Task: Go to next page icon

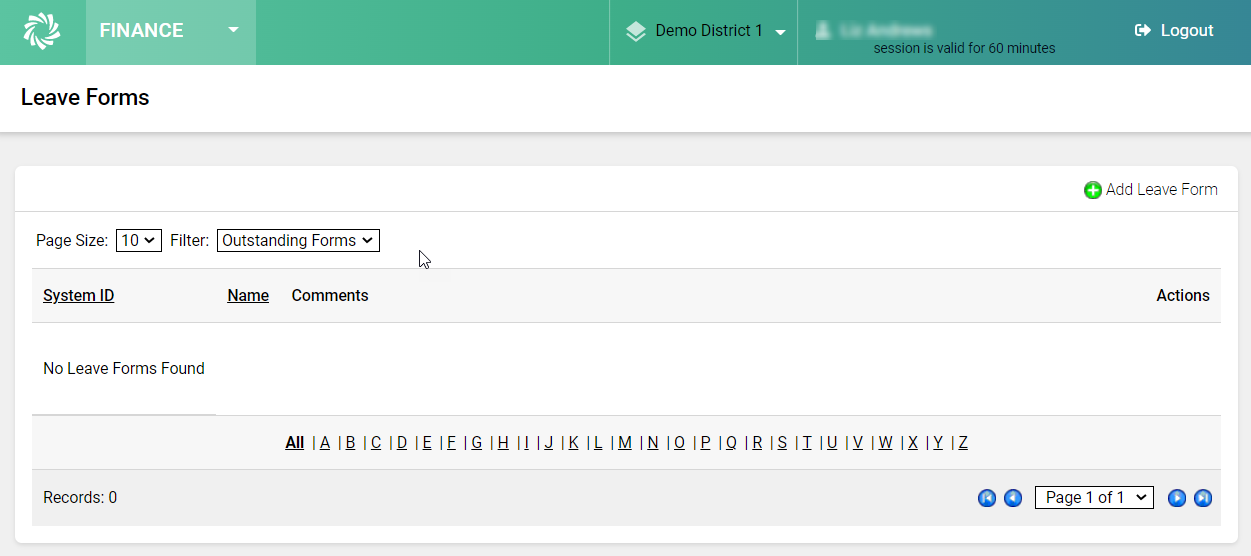Action: [1177, 498]
